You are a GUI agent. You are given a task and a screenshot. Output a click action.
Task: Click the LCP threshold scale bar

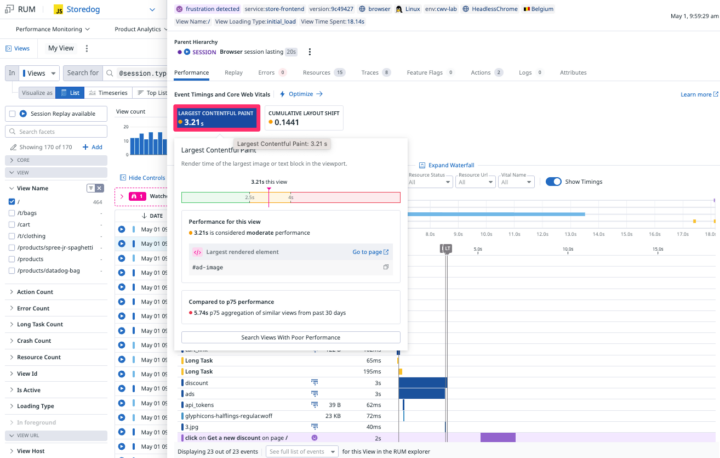coord(291,198)
